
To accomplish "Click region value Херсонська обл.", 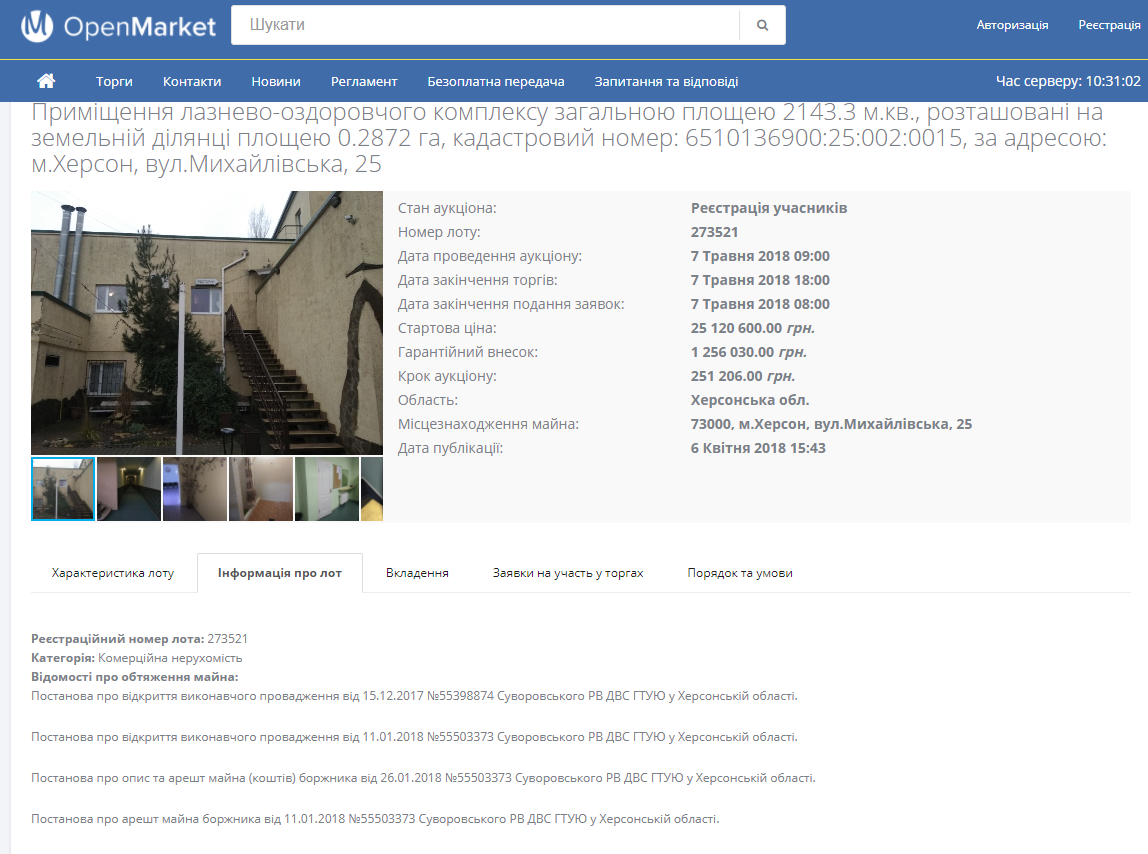I will pyautogui.click(x=750, y=401).
